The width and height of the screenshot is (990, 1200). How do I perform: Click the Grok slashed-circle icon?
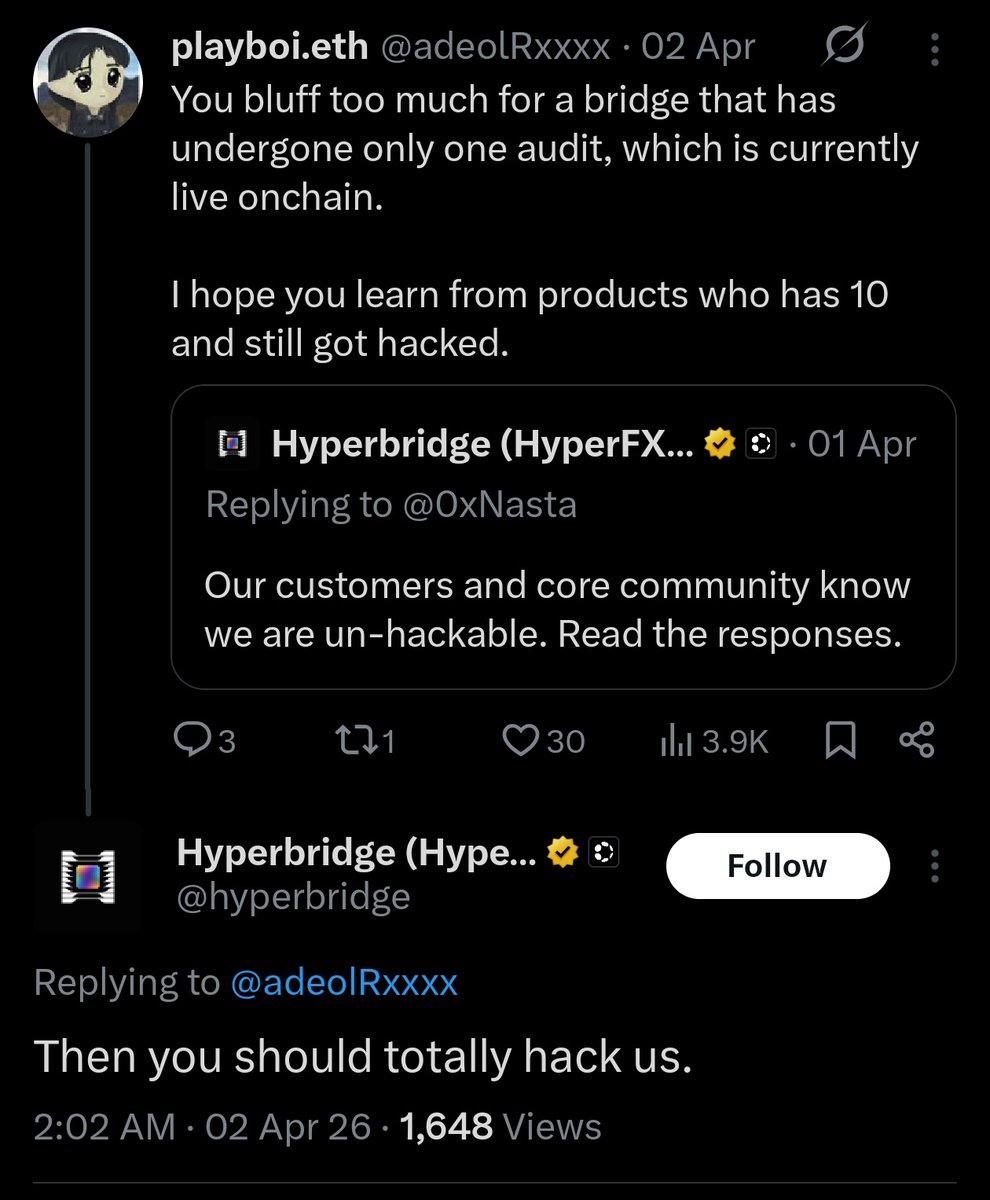click(x=843, y=46)
